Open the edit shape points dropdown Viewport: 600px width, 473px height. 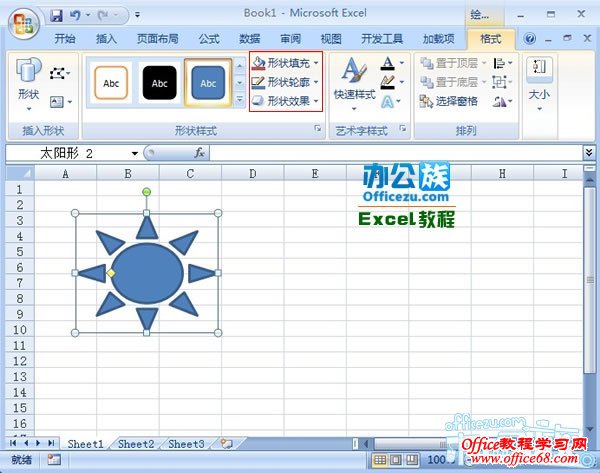tap(60, 73)
